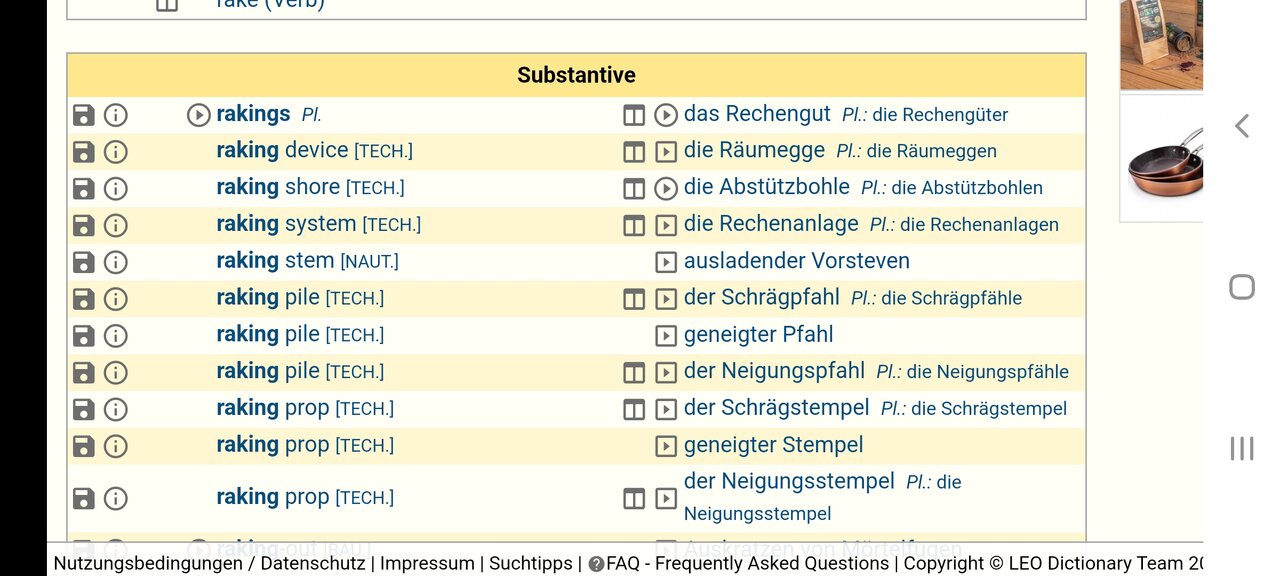Open info for raking shore entry

[116, 189]
